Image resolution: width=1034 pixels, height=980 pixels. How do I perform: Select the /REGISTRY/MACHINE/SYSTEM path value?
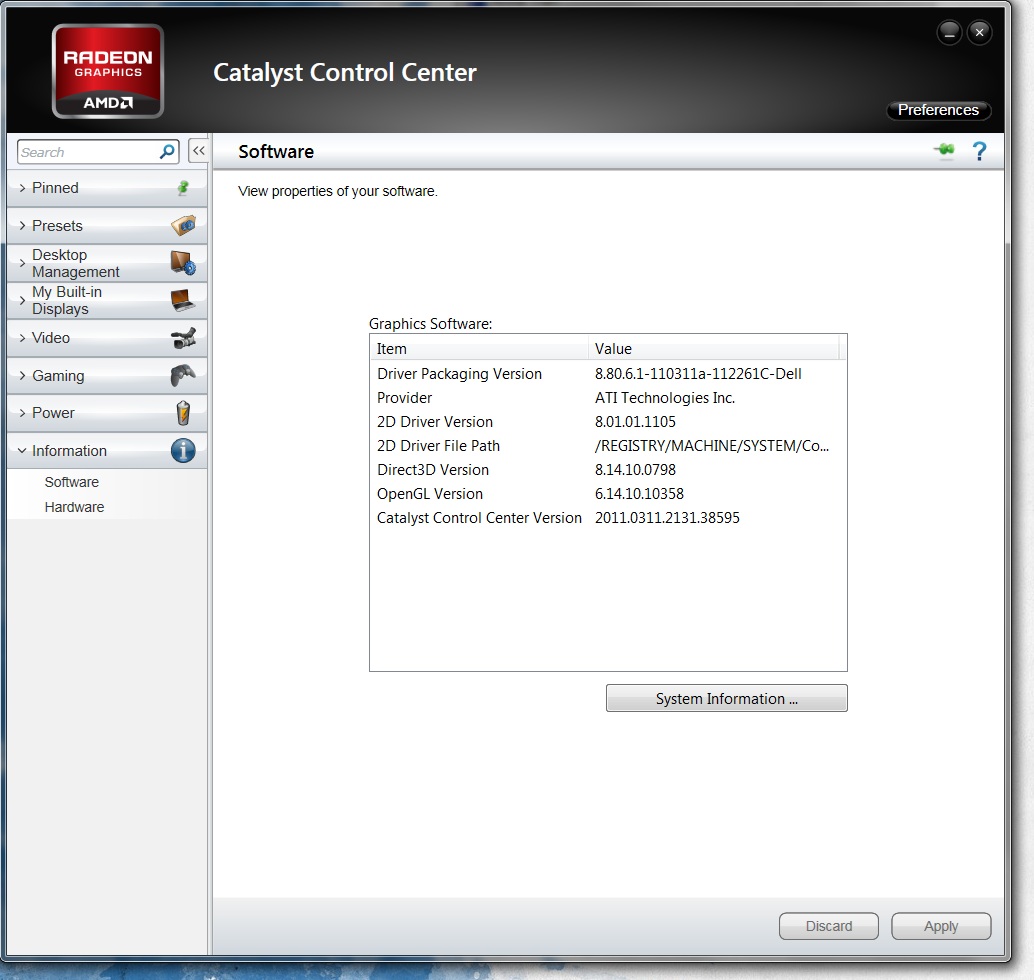click(712, 446)
